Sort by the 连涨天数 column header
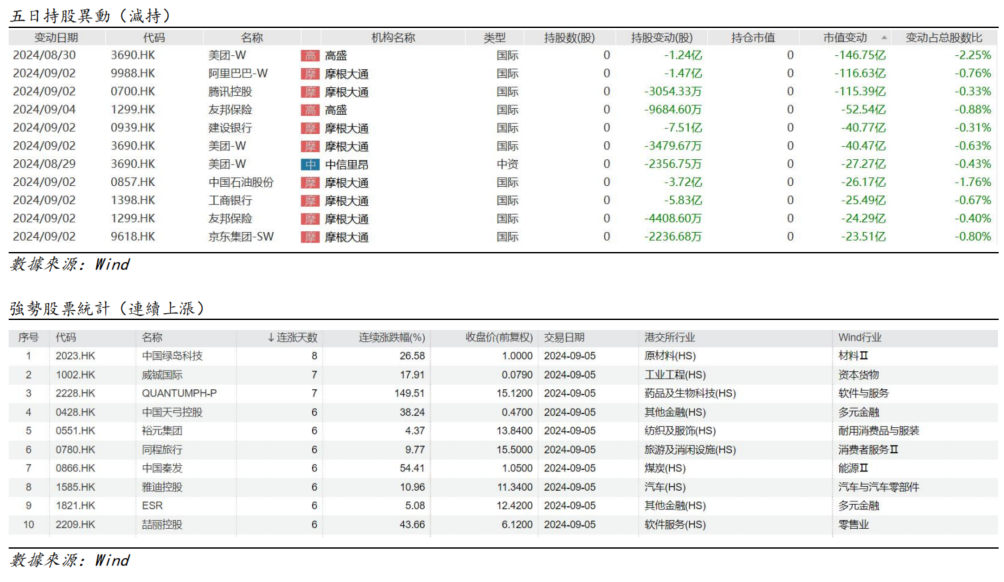 292,337
